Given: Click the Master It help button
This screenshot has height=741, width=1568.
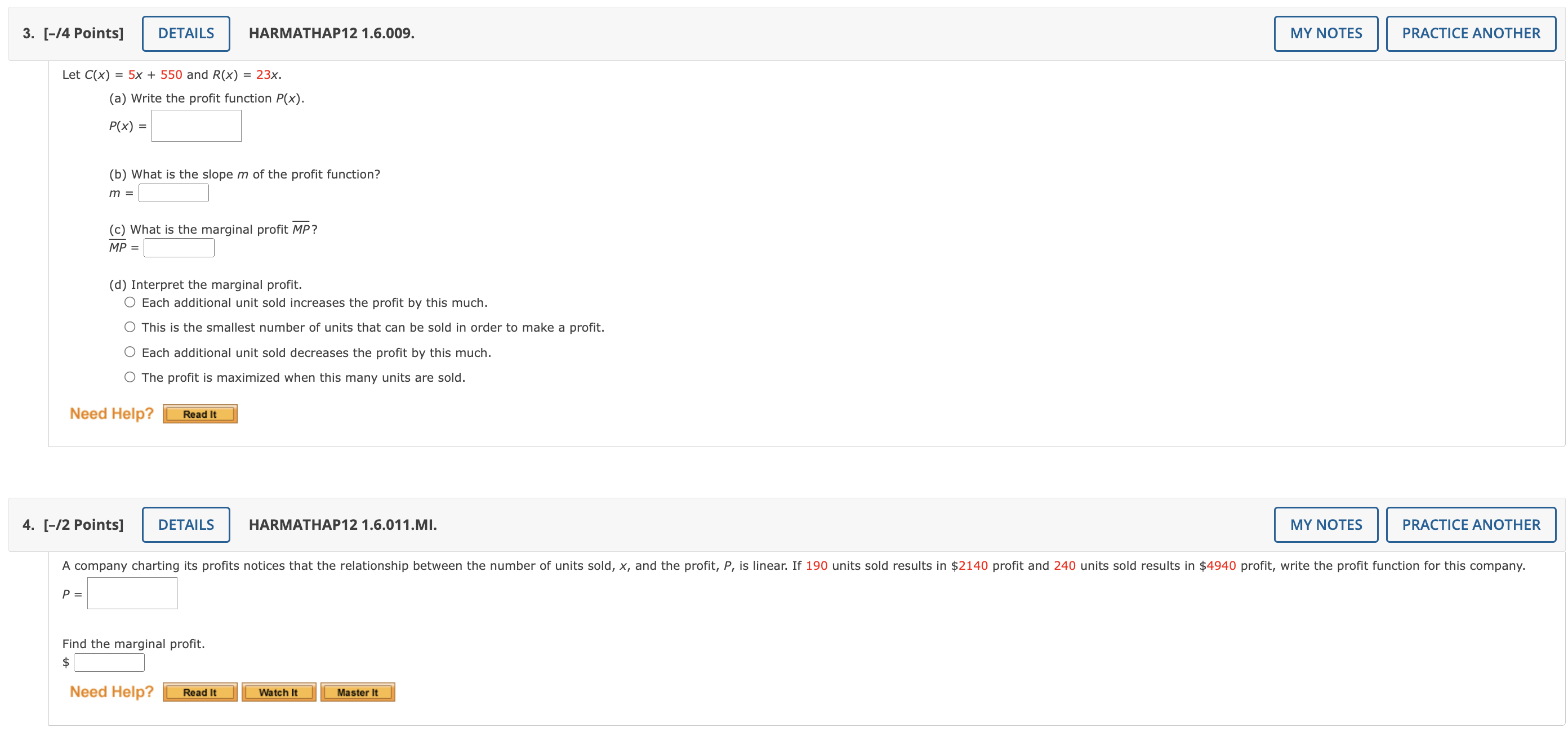Looking at the screenshot, I should 357,693.
